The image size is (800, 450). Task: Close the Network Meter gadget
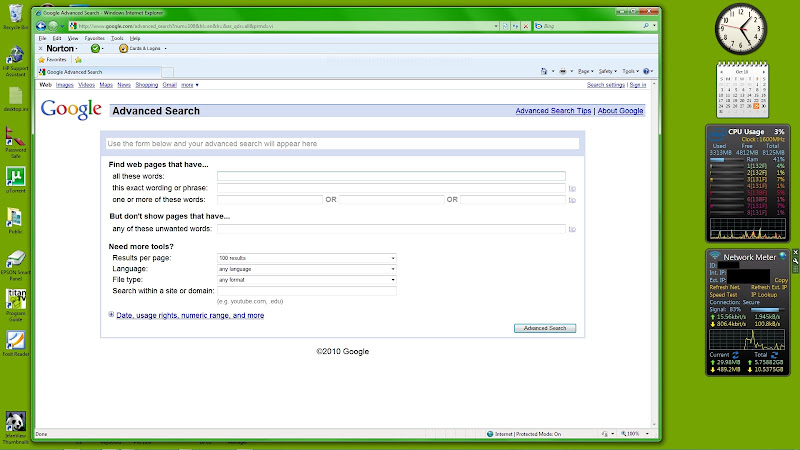click(795, 253)
